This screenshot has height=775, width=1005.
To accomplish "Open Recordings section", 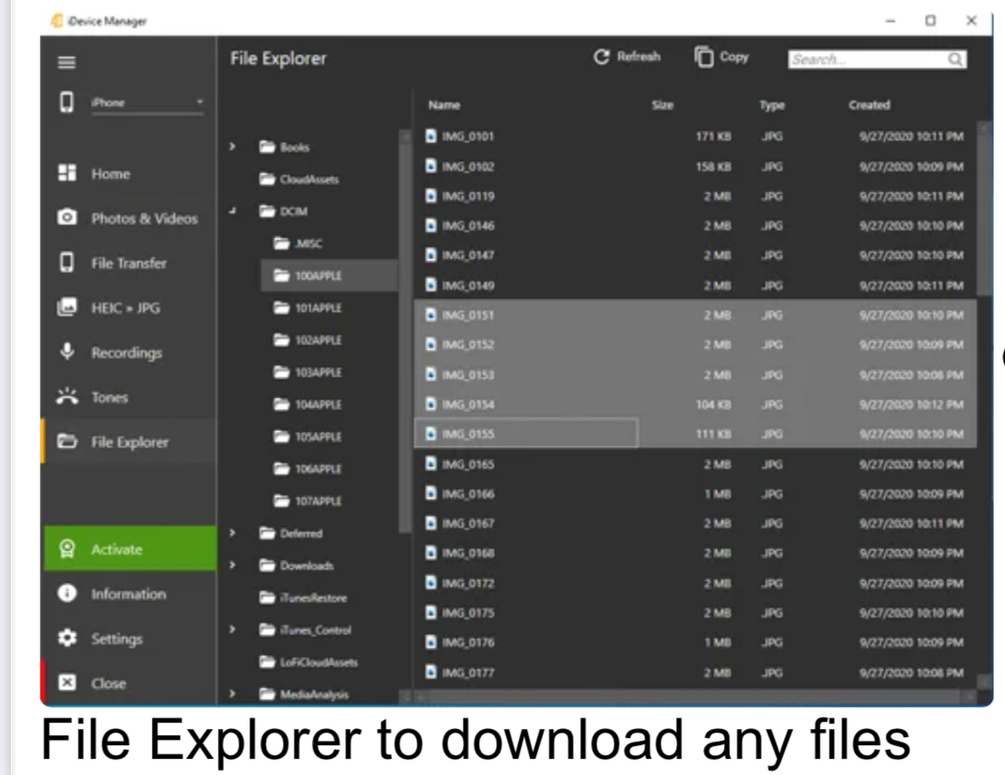I will tap(130, 353).
